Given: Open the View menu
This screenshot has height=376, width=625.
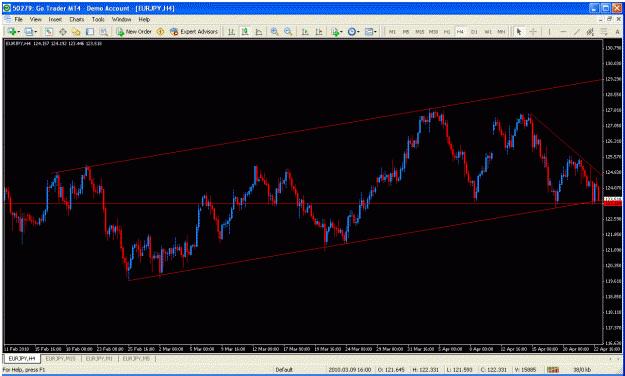Looking at the screenshot, I should 35,19.
